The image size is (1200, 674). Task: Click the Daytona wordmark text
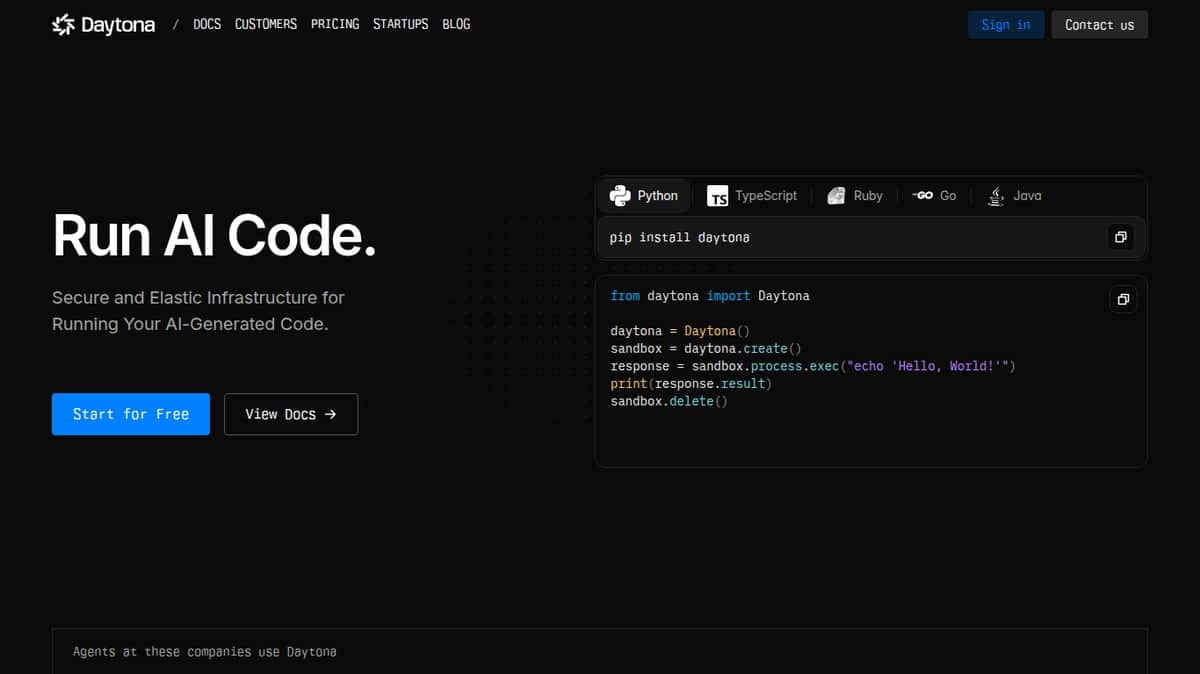point(118,25)
